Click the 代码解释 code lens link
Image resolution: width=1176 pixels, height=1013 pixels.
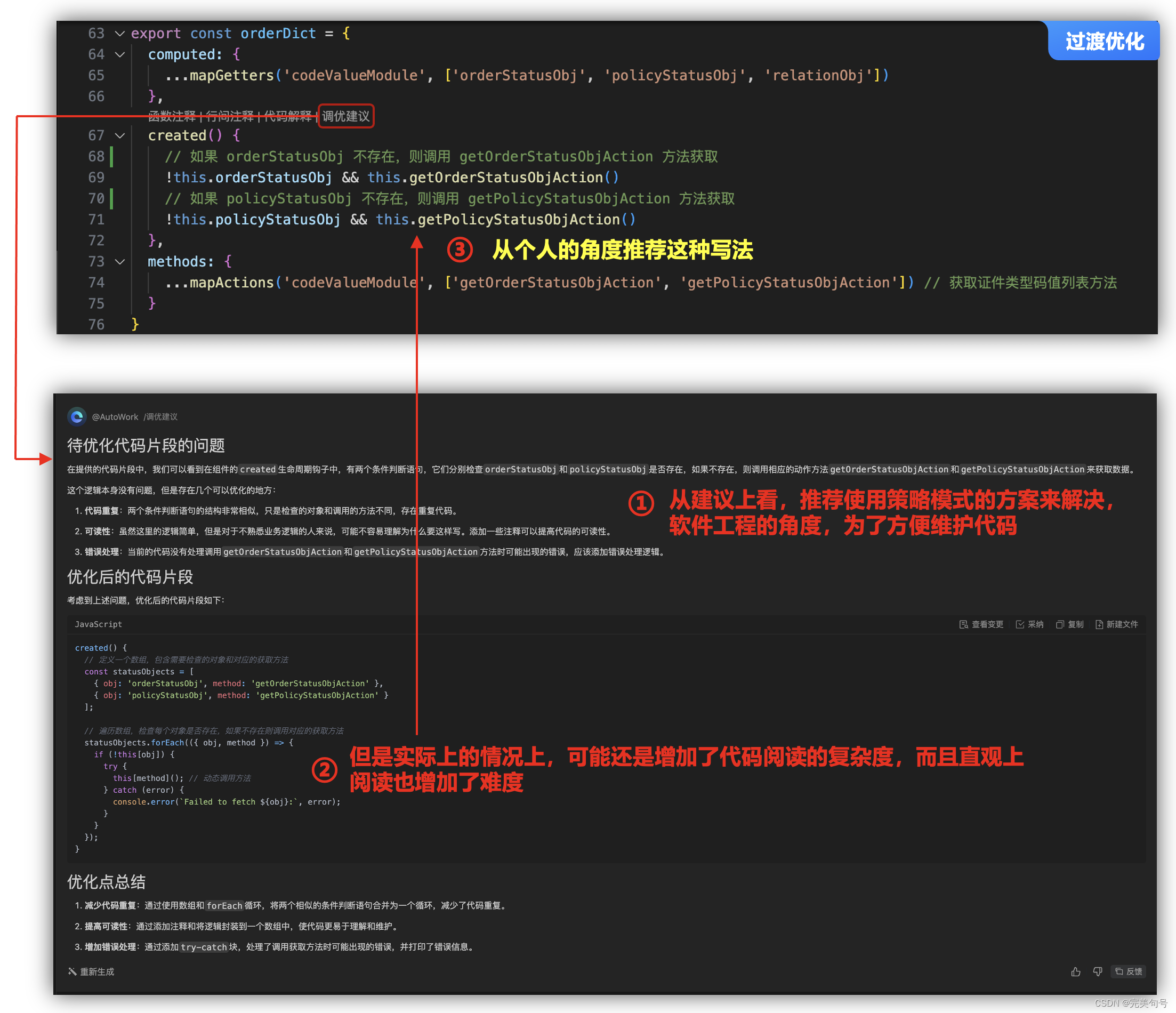(288, 116)
